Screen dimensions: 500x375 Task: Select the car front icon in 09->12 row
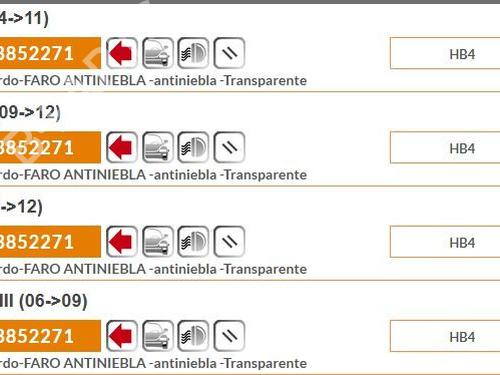click(158, 147)
